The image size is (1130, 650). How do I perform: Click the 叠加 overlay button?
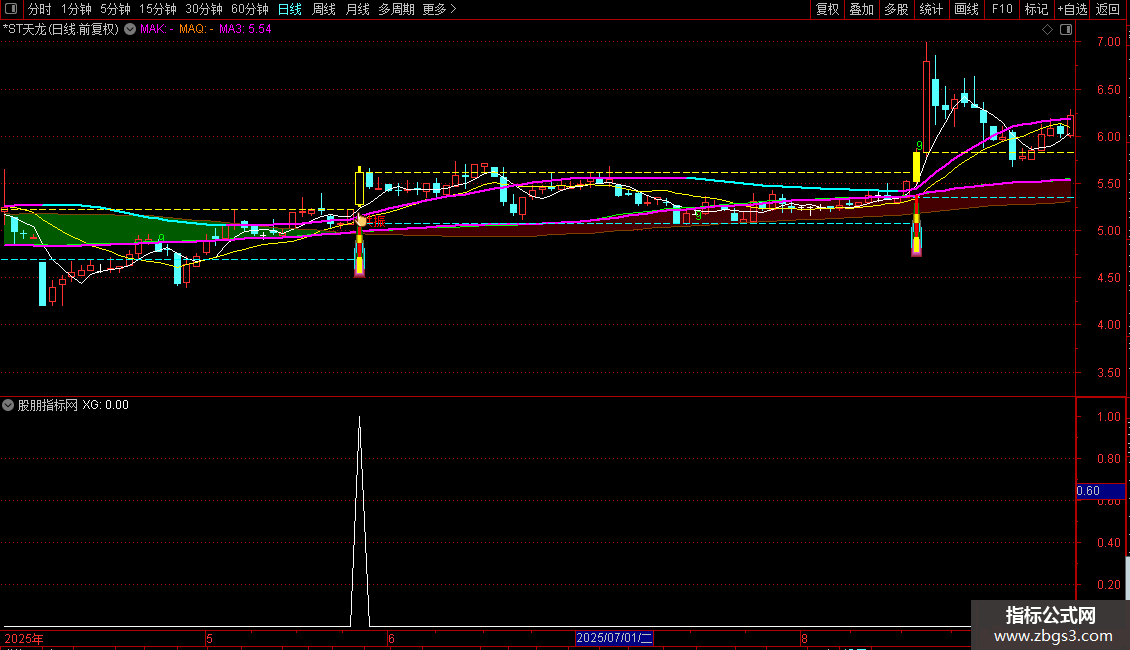pos(861,9)
